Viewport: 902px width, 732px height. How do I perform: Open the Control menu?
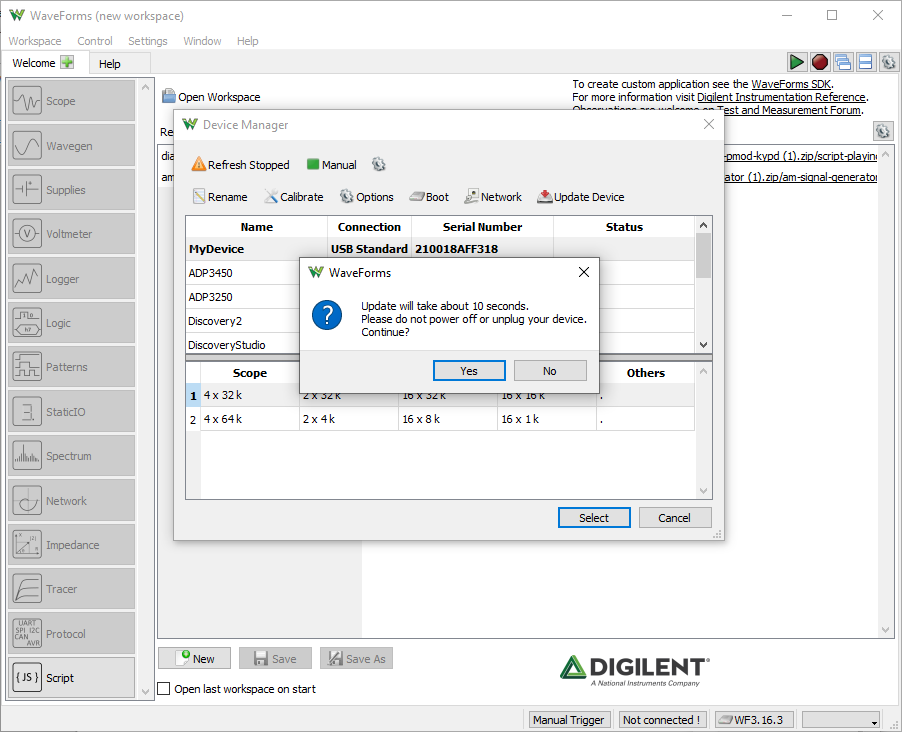[95, 41]
